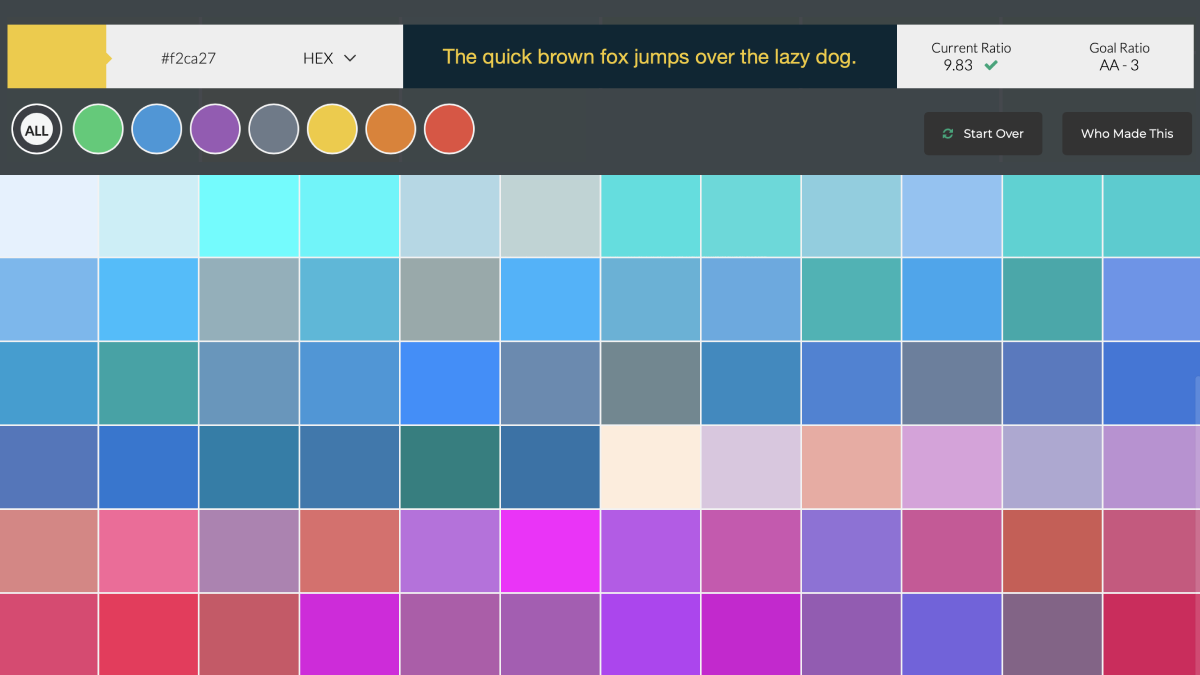This screenshot has height=675, width=1200.
Task: Select the gray filter circle
Action: [273, 129]
